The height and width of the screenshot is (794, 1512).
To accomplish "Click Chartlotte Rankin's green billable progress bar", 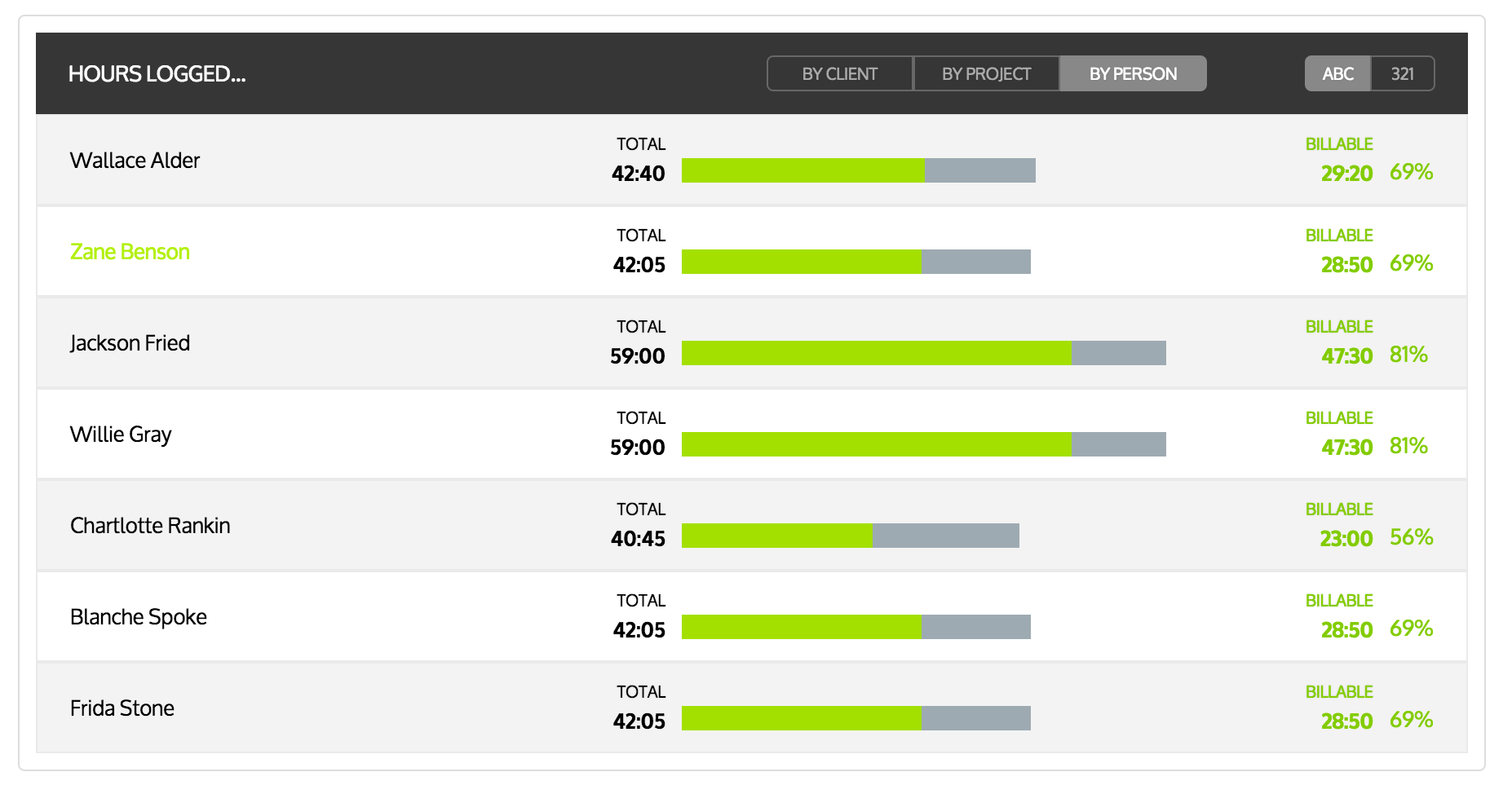I will [x=776, y=536].
